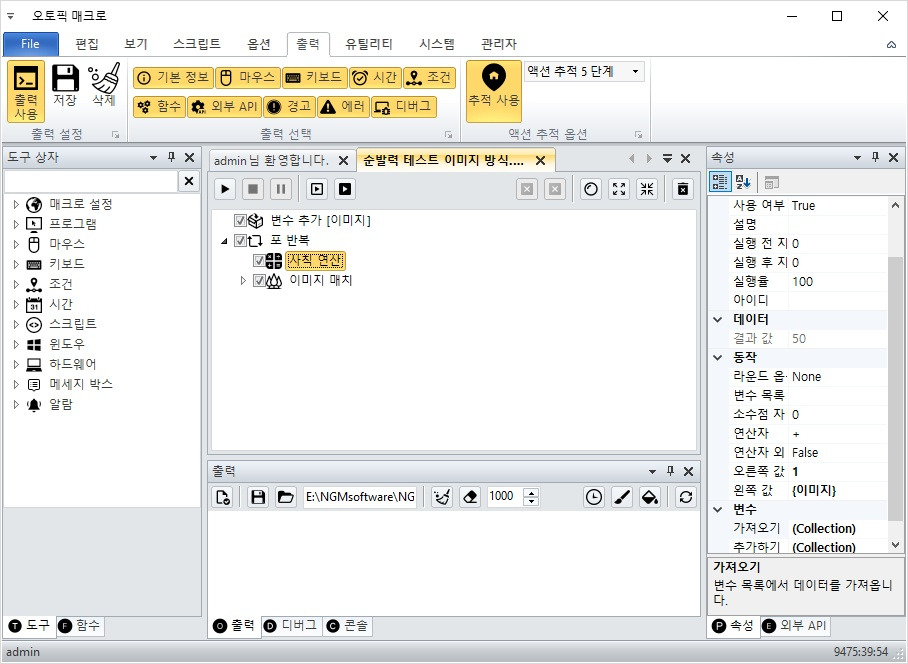
Task: Expand 알람 in the toolbox
Action: [x=16, y=404]
